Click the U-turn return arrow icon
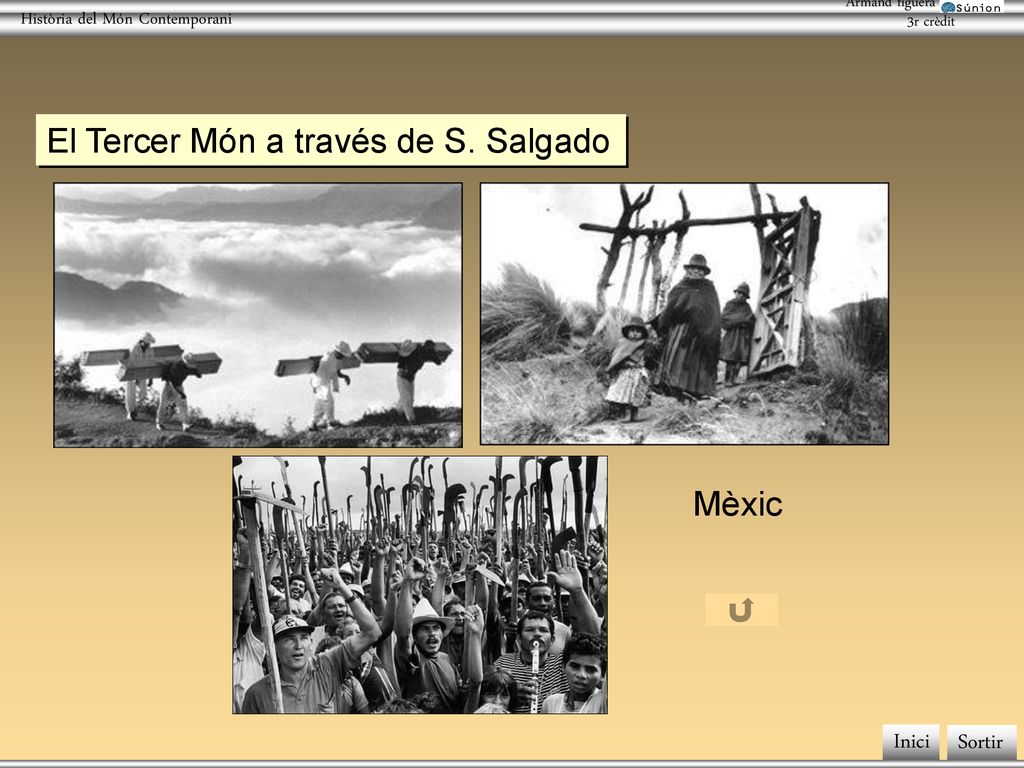 (741, 610)
